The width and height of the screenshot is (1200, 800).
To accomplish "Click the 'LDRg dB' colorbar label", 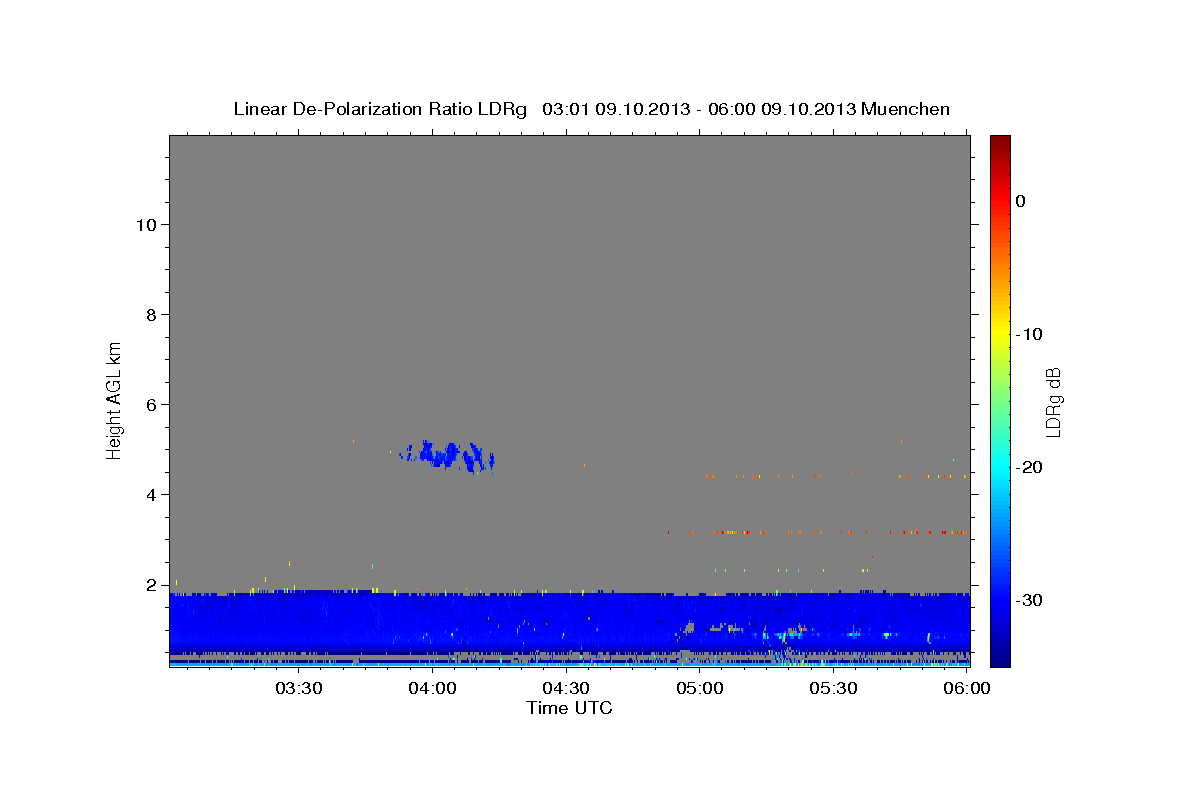I will (1052, 402).
